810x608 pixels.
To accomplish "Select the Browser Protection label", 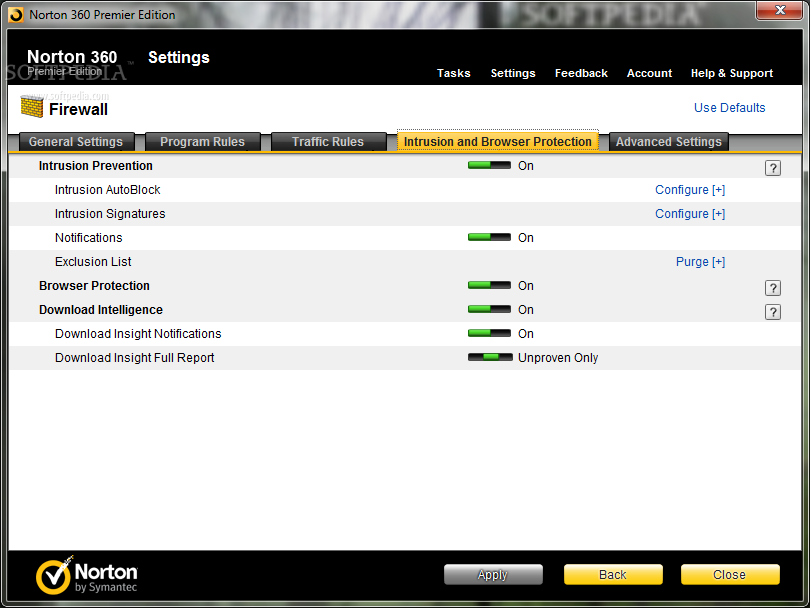I will (94, 286).
